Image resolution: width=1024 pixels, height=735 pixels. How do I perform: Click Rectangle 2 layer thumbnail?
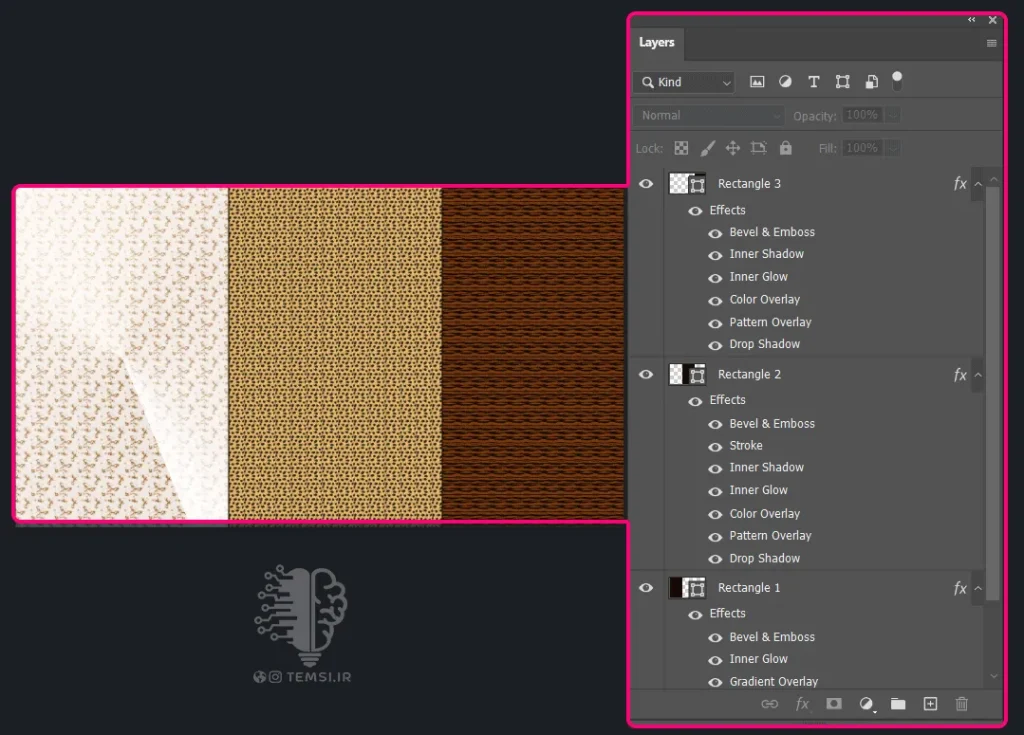pos(687,374)
